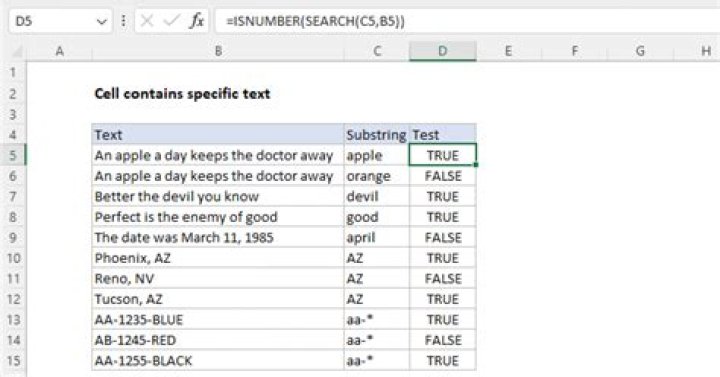720x377 pixels.
Task: Click the fill handle on cell D5
Action: (476, 165)
